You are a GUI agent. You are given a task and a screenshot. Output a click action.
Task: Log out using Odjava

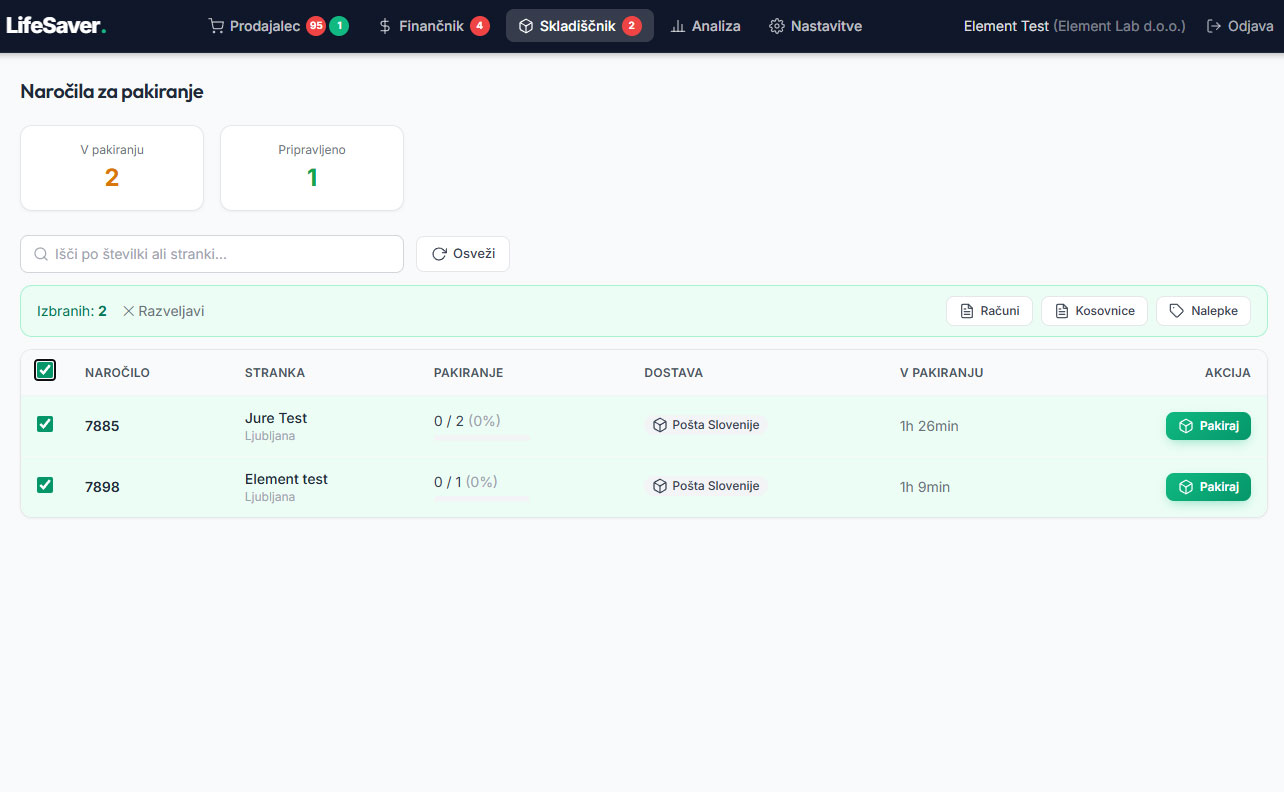(x=1240, y=26)
